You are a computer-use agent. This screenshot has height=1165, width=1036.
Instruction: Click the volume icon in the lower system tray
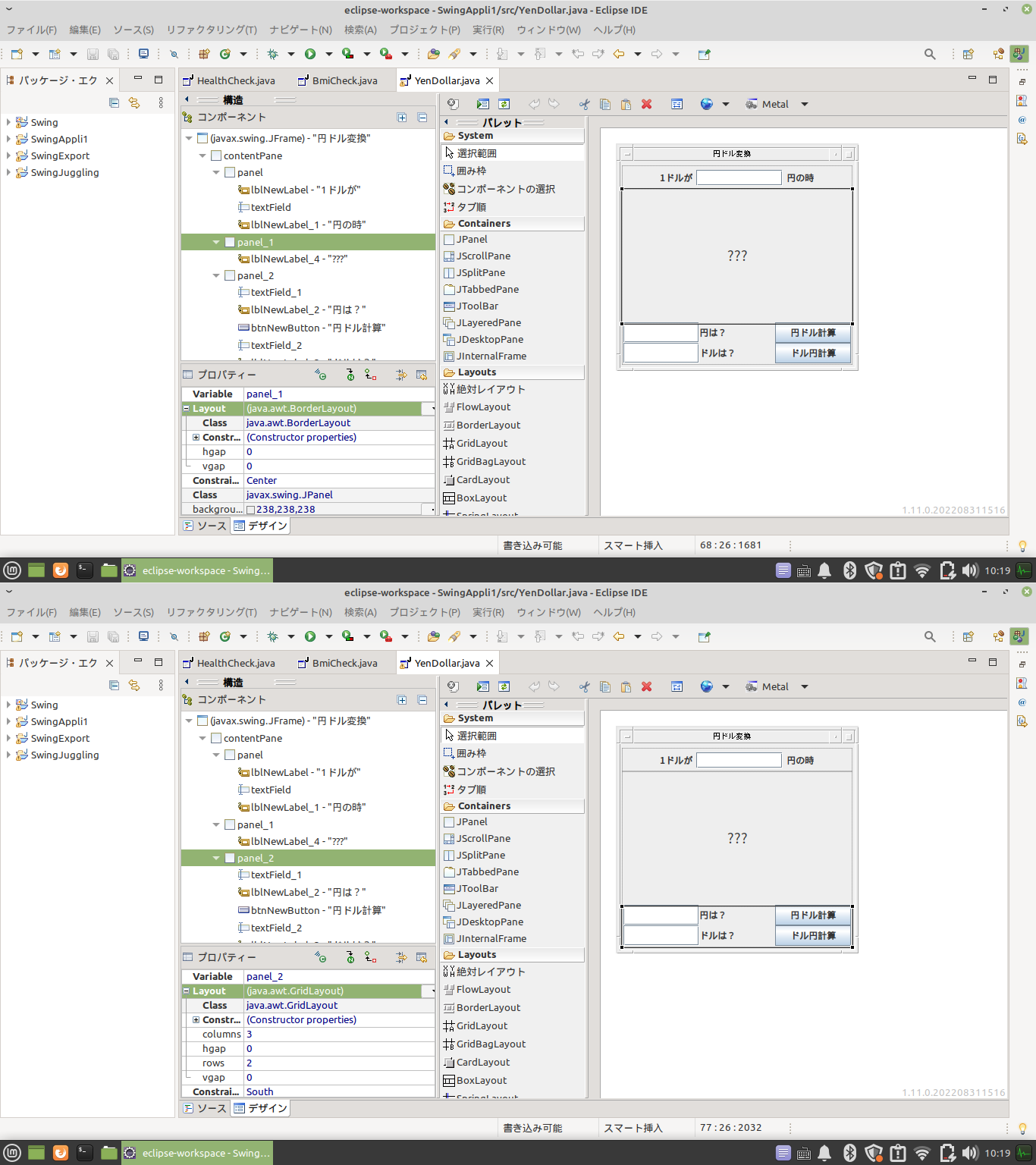970,1153
